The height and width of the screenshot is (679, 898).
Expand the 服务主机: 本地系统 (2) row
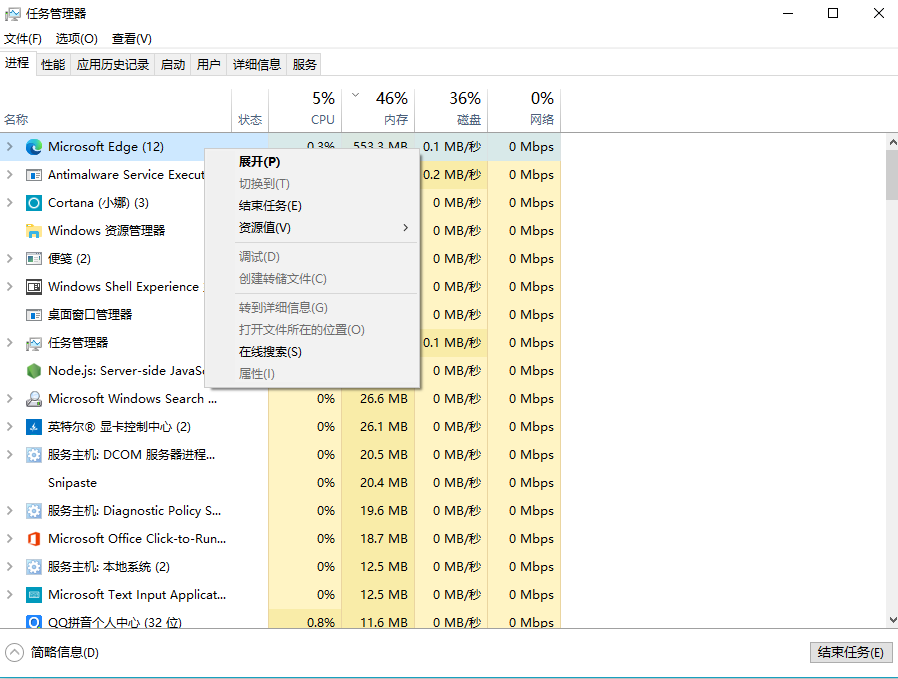(x=10, y=567)
